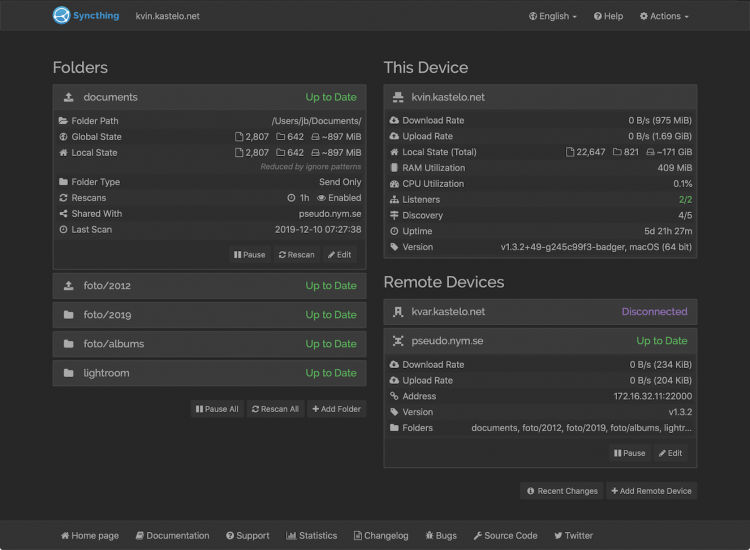The image size is (750, 550).
Task: Click the Listeners 2/2 status value
Action: pyautogui.click(x=685, y=200)
